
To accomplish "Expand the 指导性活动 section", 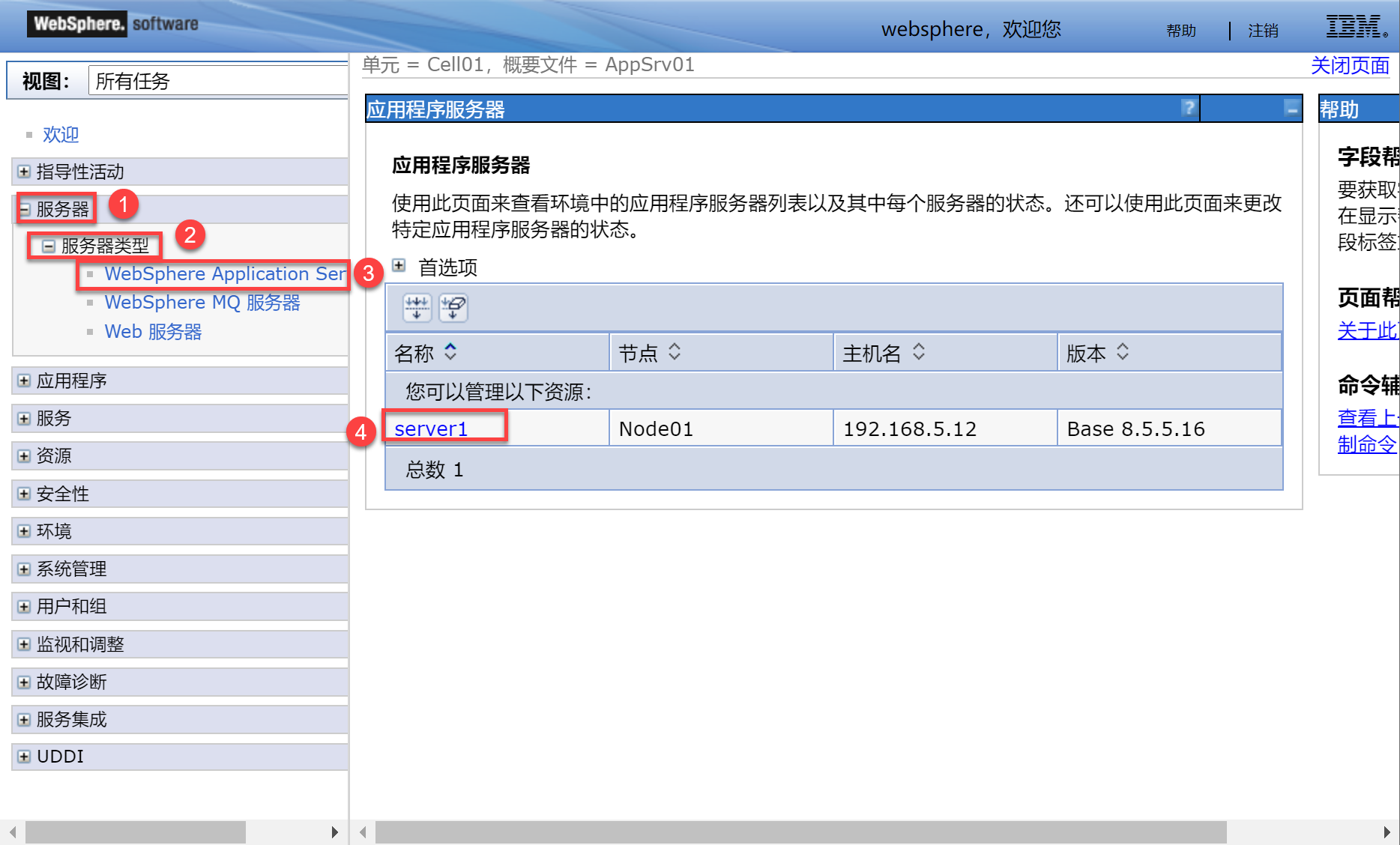I will 24,172.
